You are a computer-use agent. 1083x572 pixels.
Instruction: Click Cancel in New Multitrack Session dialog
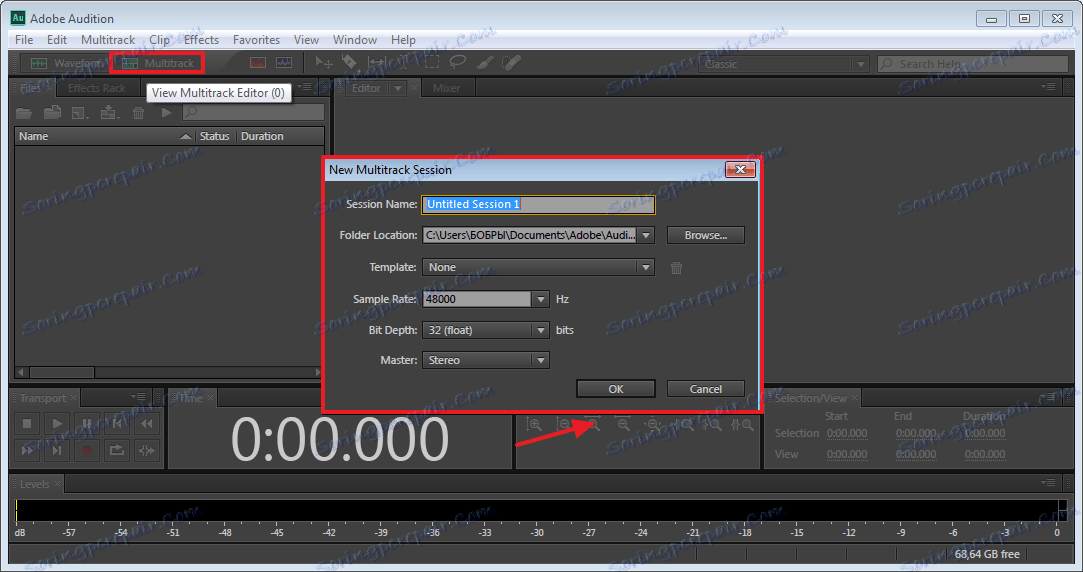coord(705,389)
